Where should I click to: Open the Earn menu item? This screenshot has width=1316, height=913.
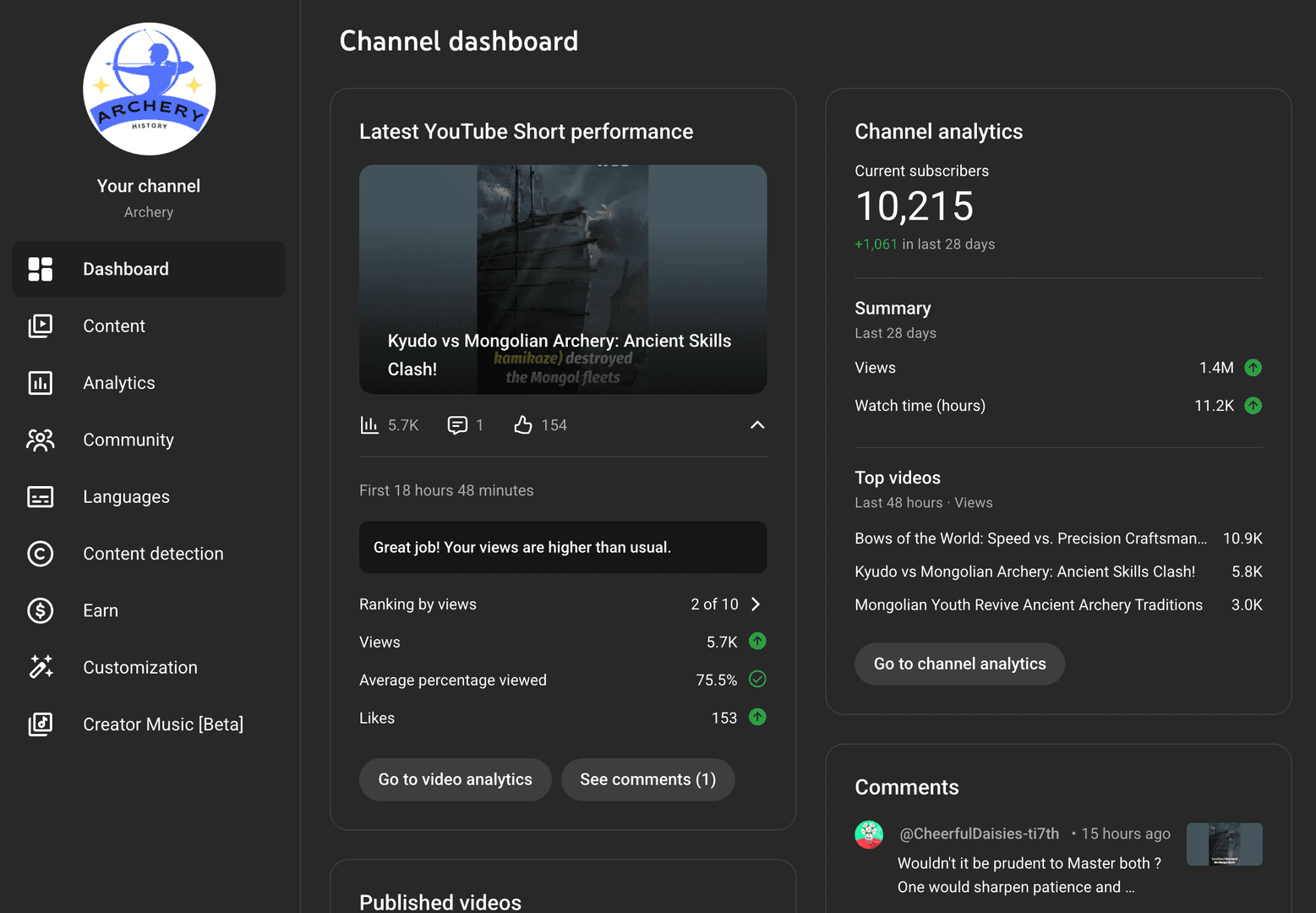tap(101, 610)
